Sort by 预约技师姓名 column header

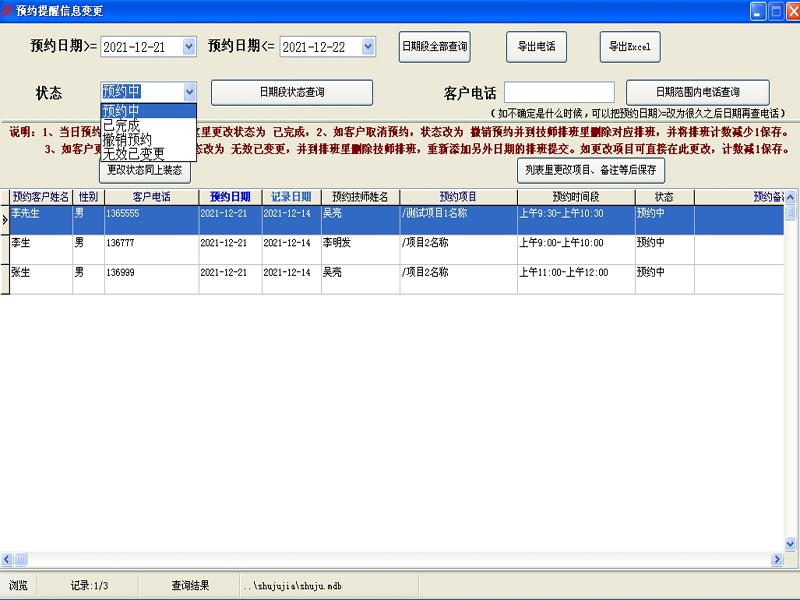tap(360, 197)
